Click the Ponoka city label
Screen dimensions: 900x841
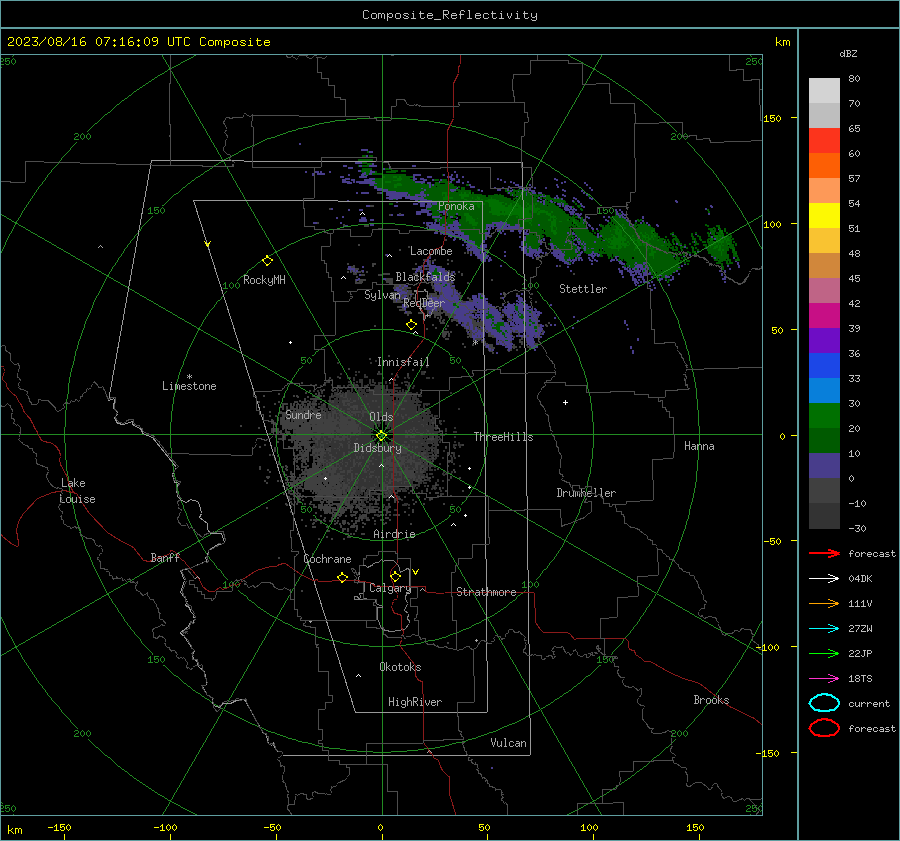[456, 206]
